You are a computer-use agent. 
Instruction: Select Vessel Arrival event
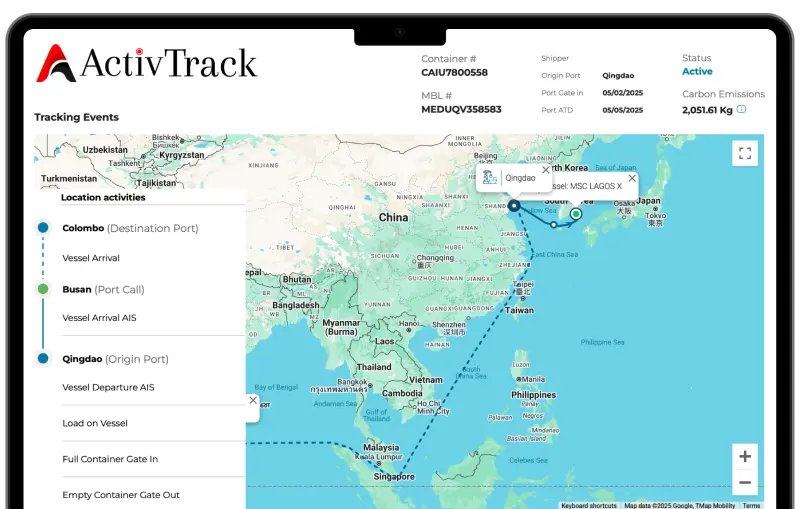[91, 258]
